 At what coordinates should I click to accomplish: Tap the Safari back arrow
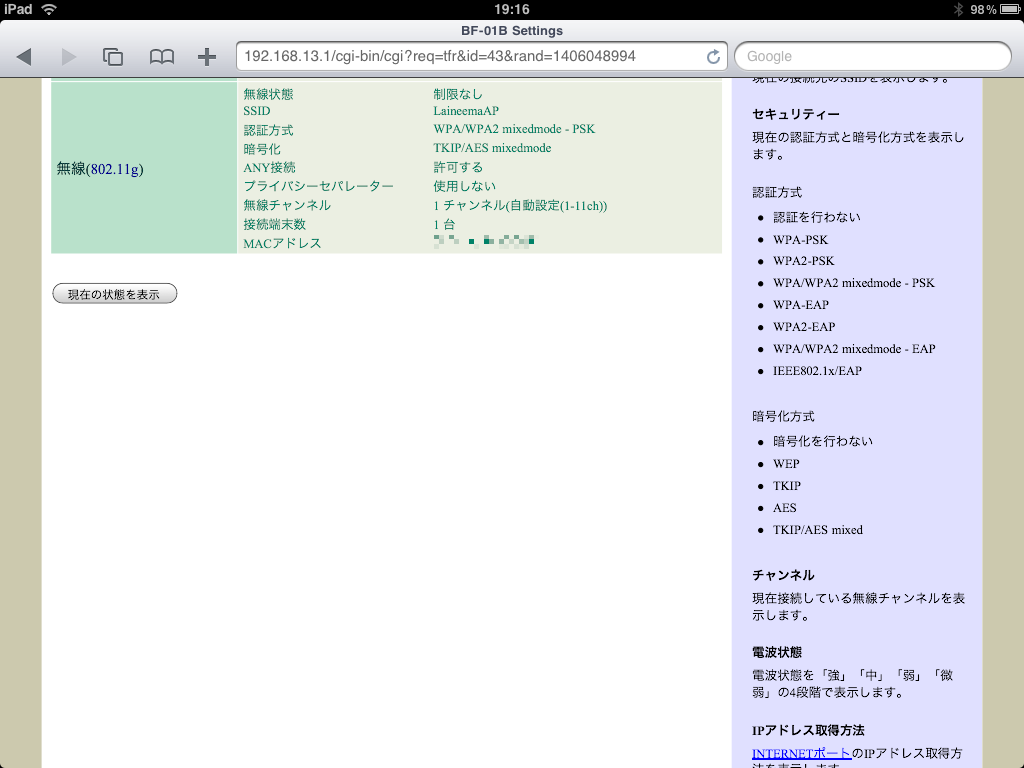pyautogui.click(x=24, y=57)
